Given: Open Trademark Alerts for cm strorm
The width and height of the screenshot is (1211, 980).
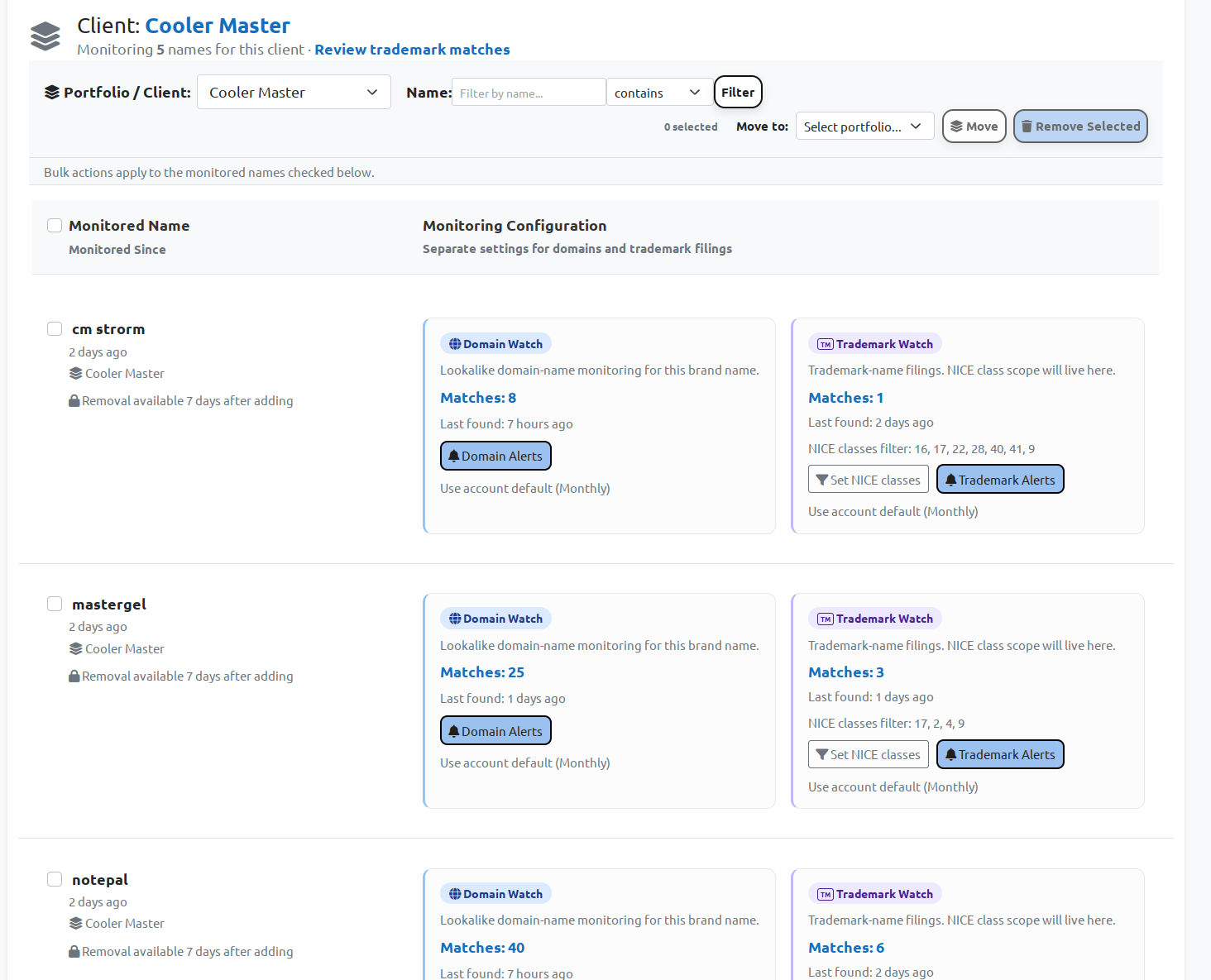Looking at the screenshot, I should coord(1000,480).
